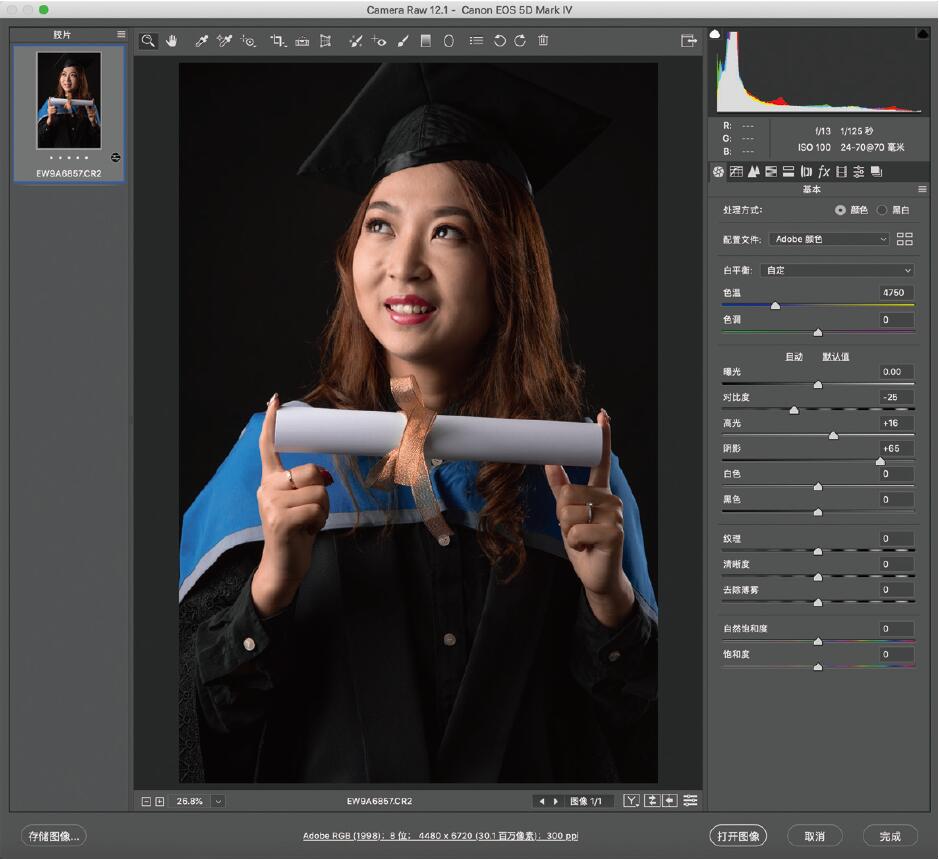Pick the White Balance eyedropper tool
939x860 pixels.
click(x=201, y=41)
